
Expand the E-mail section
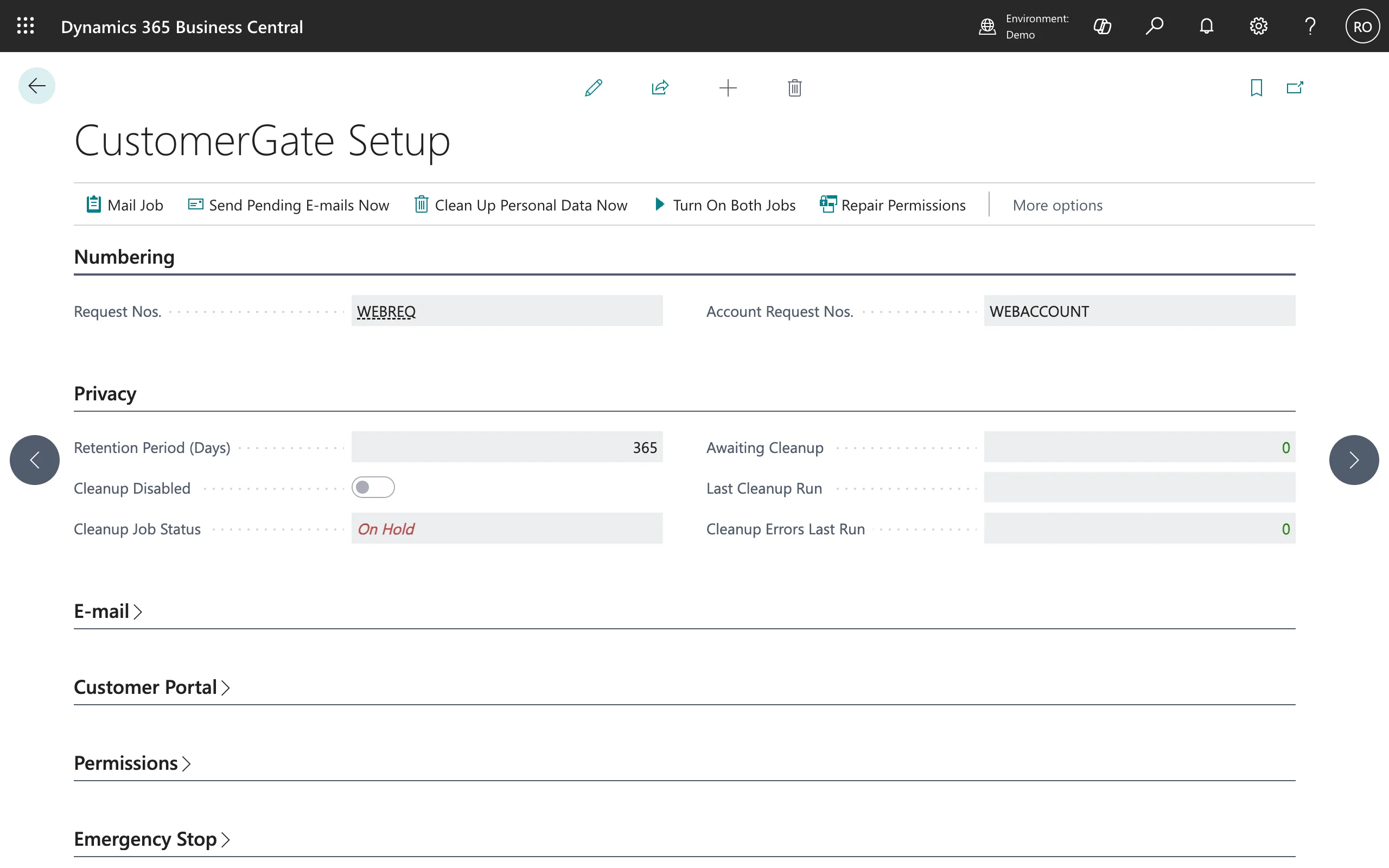(108, 611)
